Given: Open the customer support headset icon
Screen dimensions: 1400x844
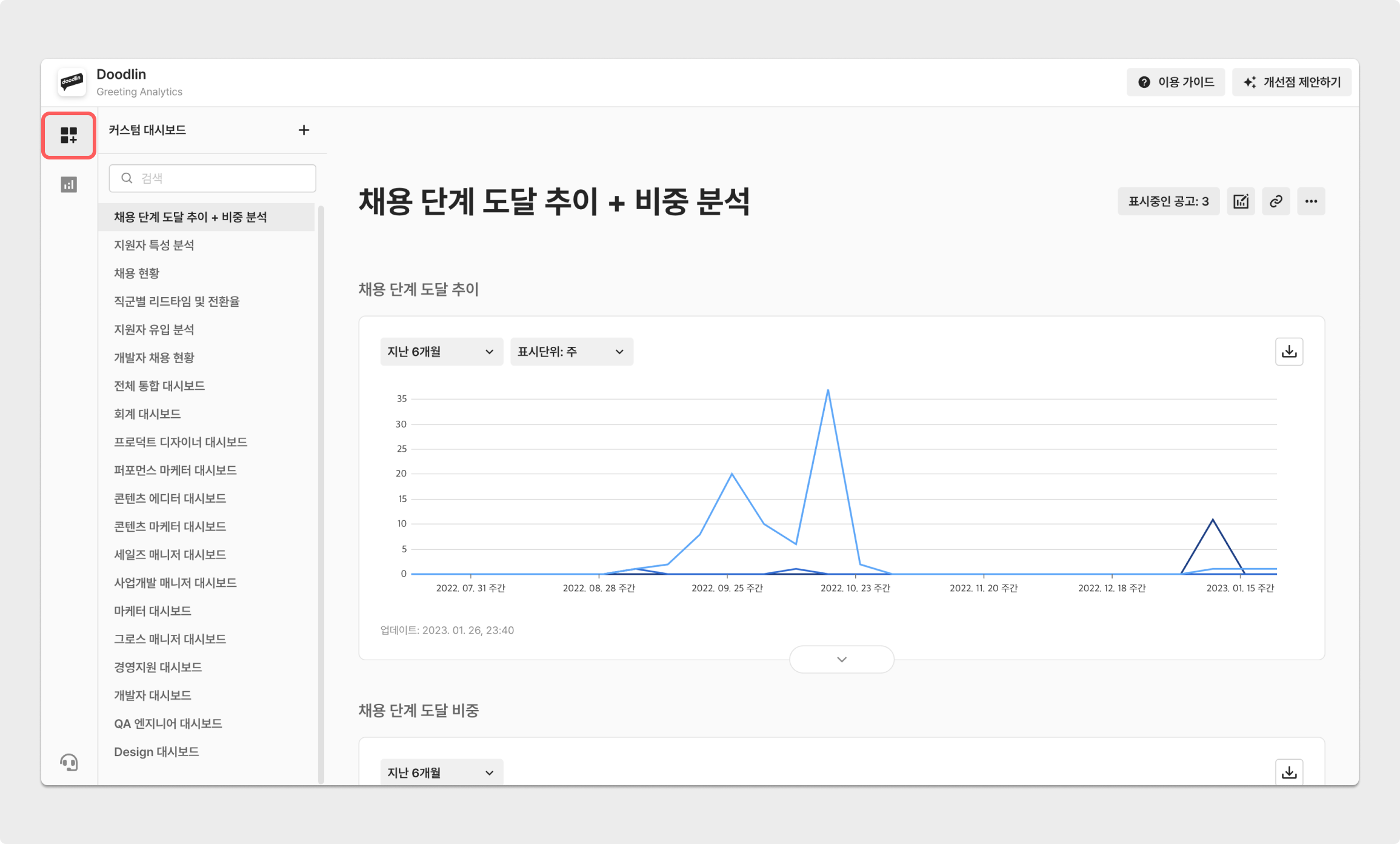Looking at the screenshot, I should pos(69,762).
